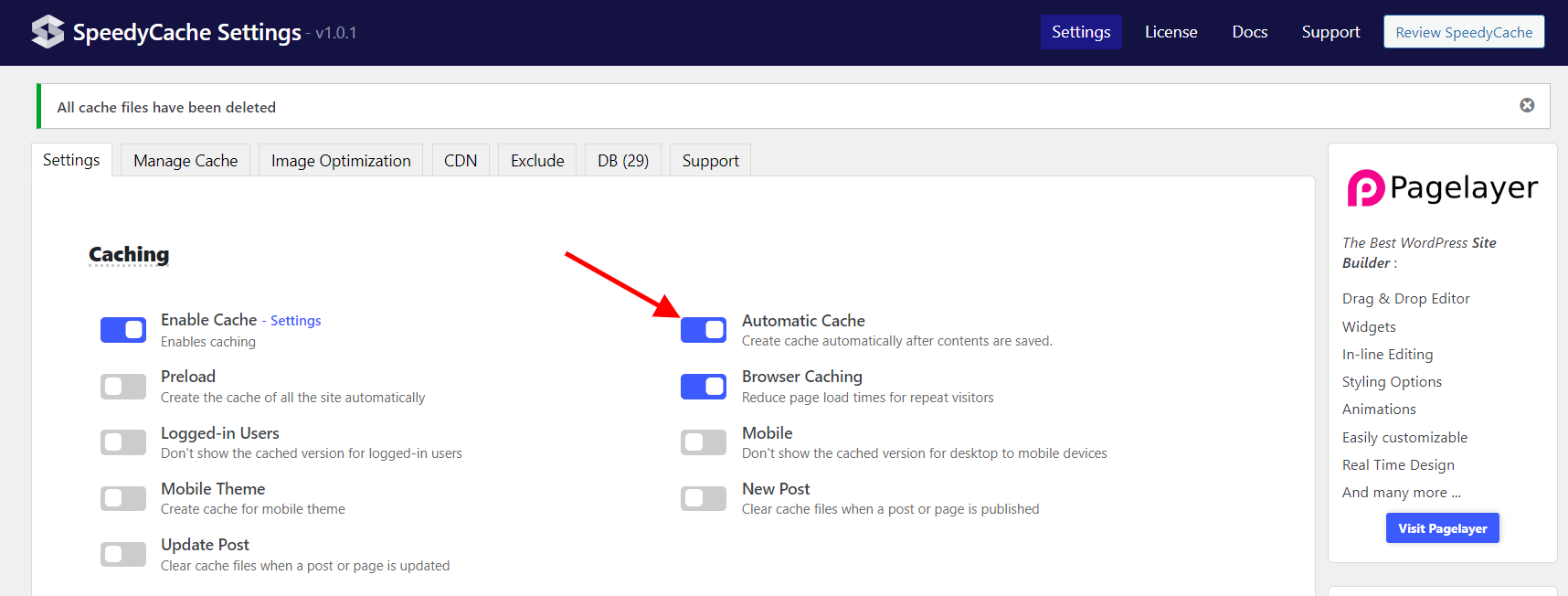Open Support in the top header
The image size is (1568, 596).
click(x=1330, y=32)
